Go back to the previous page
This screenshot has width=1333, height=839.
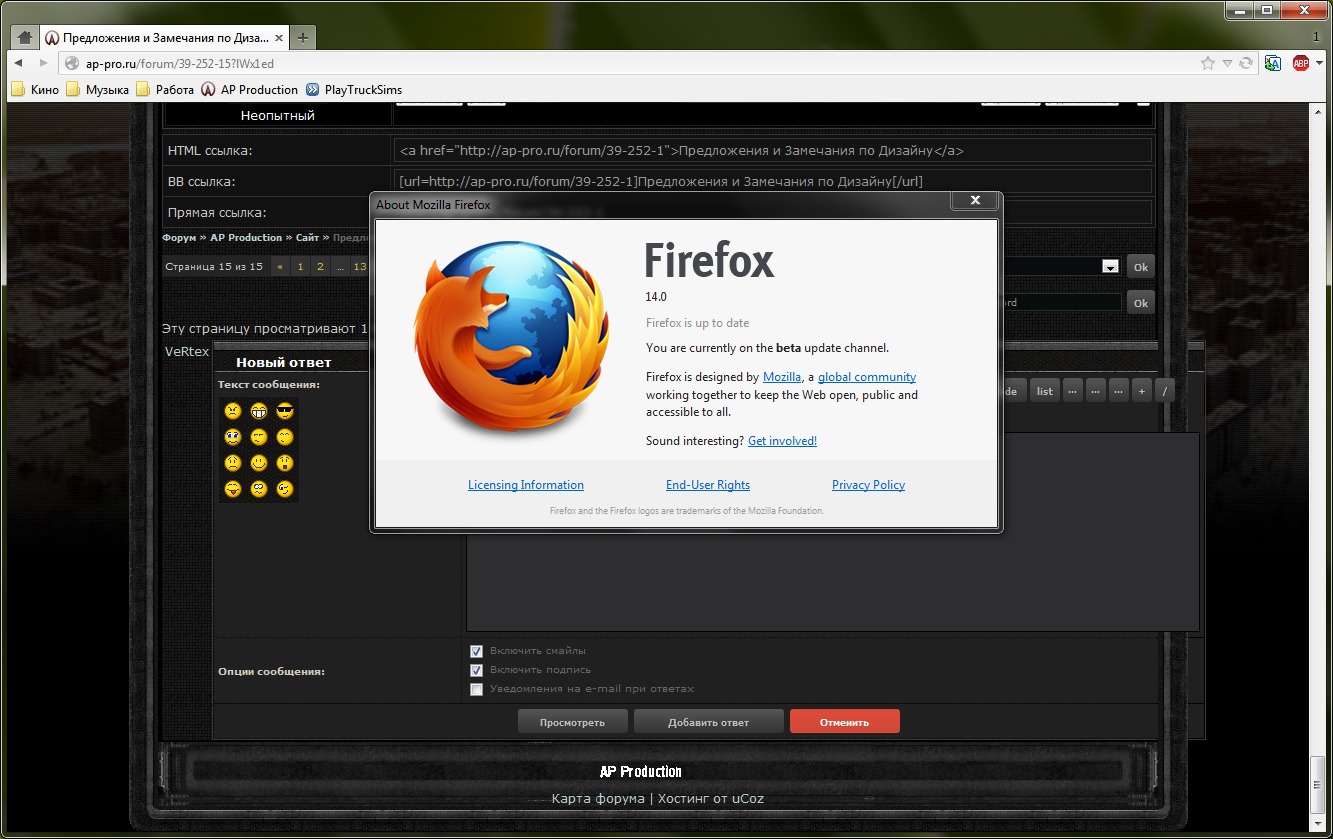pyautogui.click(x=18, y=63)
